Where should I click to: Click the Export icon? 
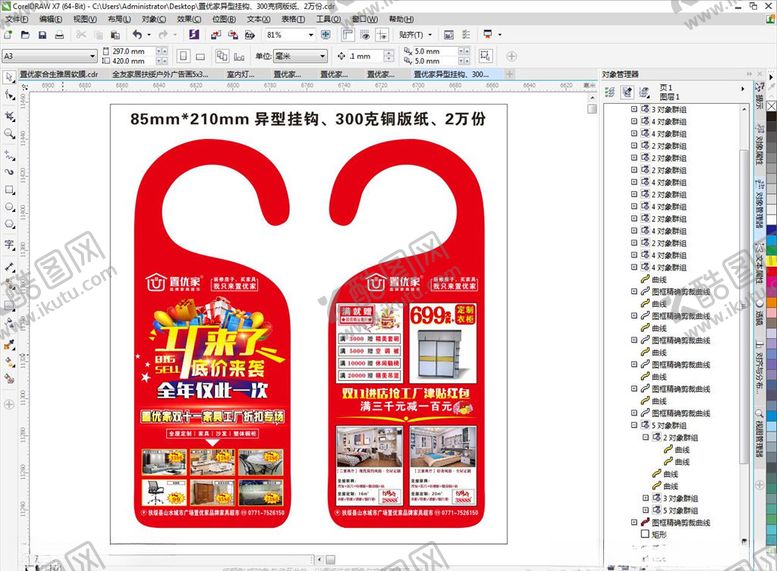[233, 35]
